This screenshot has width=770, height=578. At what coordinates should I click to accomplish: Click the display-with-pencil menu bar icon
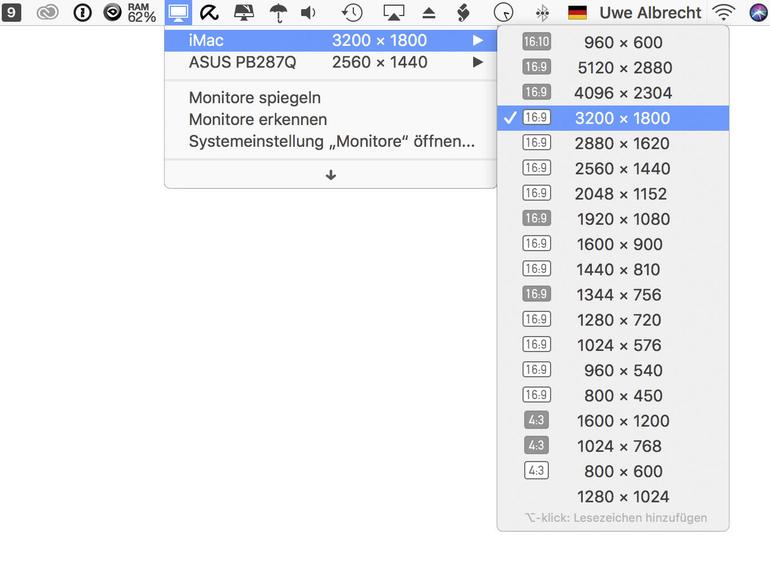click(x=244, y=13)
